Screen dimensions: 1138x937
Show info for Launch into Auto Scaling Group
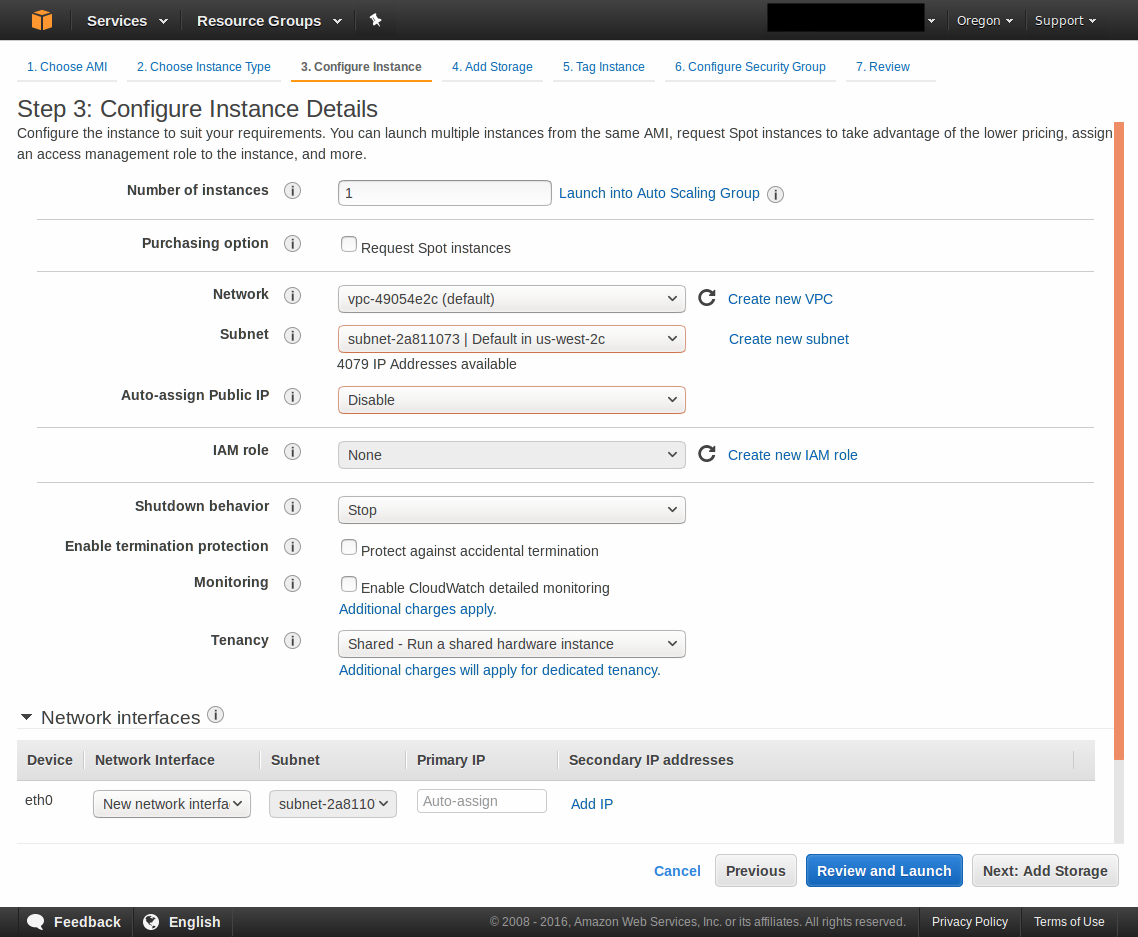pos(775,195)
